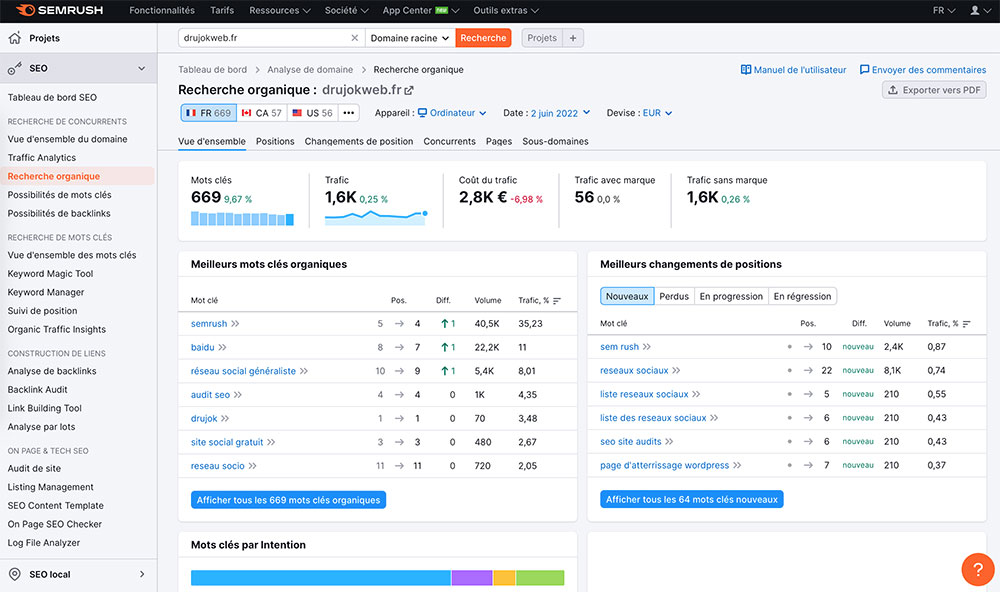
Task: Open the Sous-domaines tab
Action: [555, 141]
